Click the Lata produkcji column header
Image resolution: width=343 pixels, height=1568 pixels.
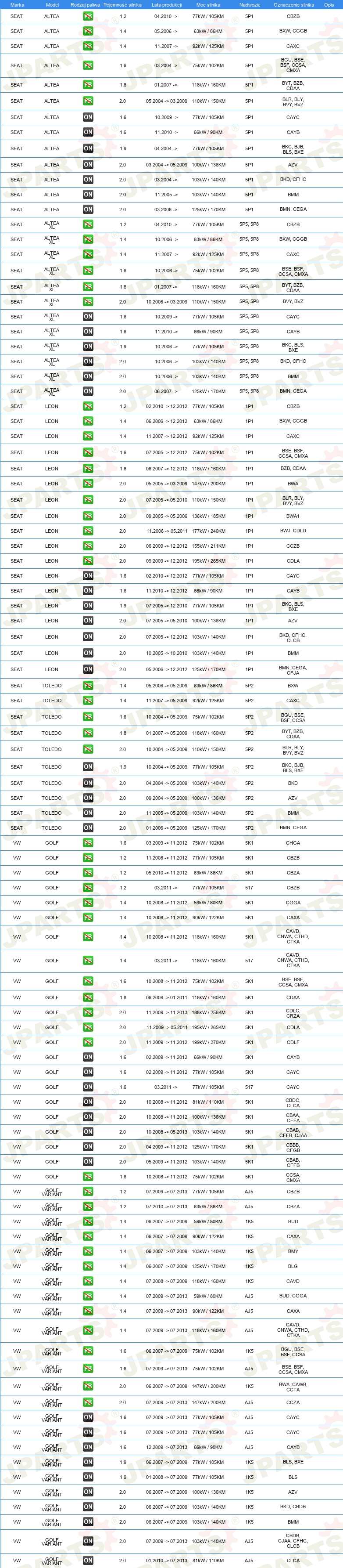(x=167, y=4)
